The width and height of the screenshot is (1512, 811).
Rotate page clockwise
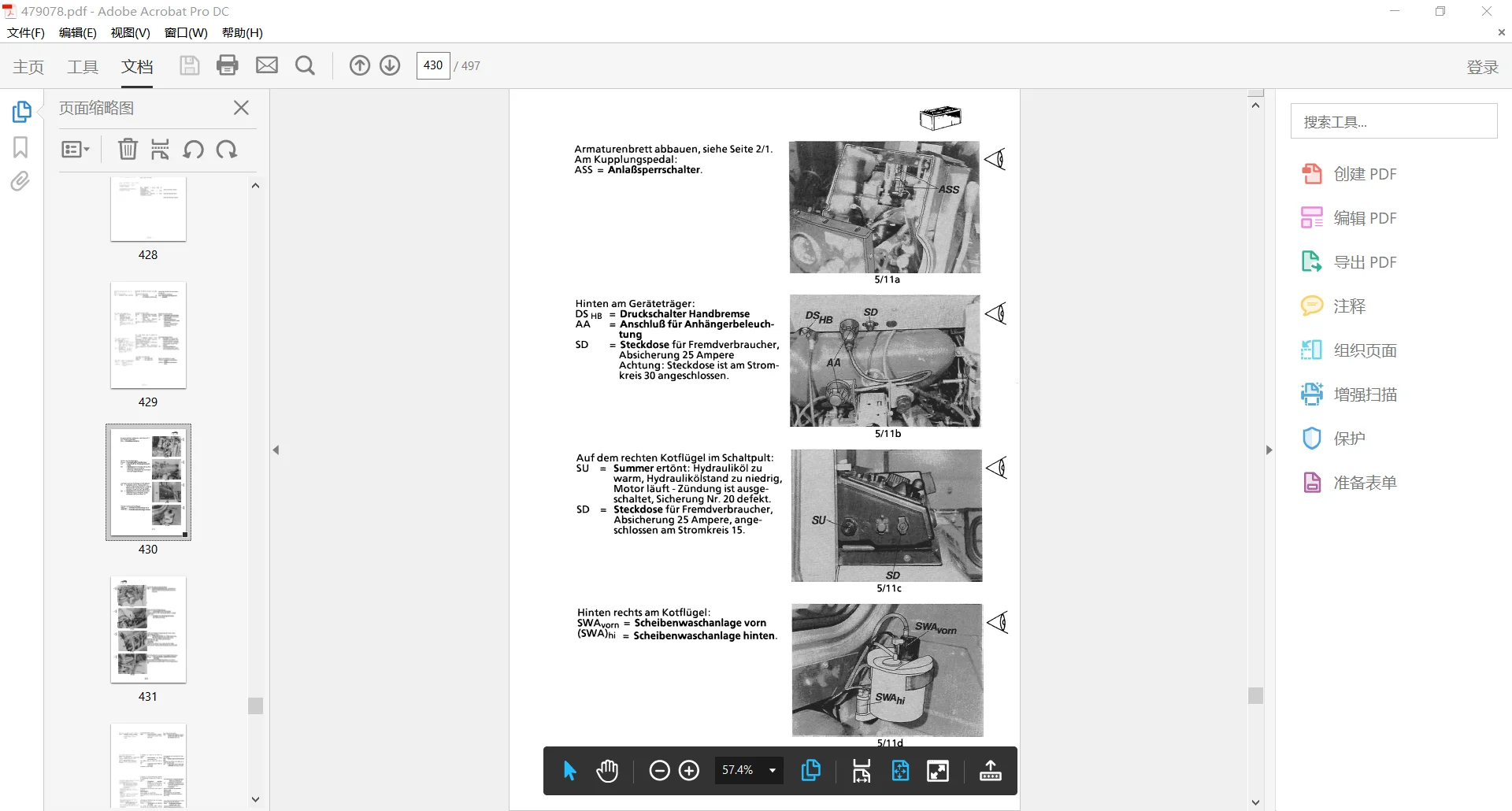(227, 149)
